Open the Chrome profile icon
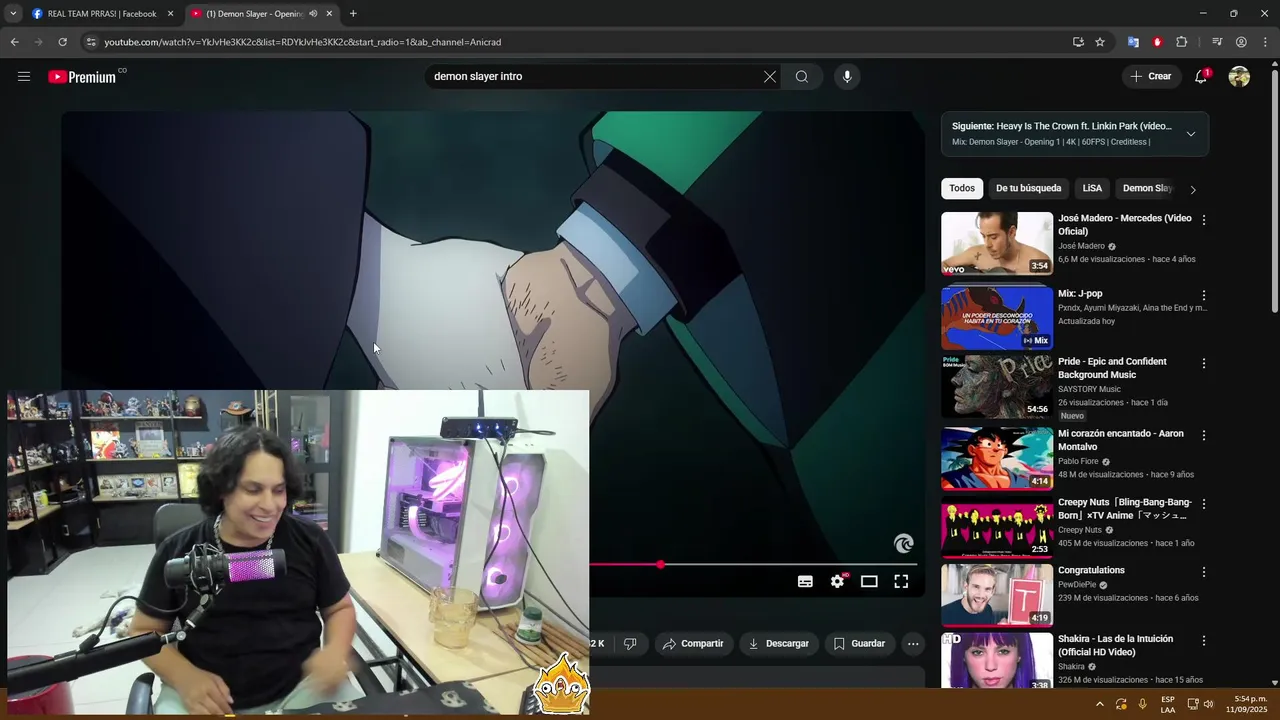Image resolution: width=1280 pixels, height=720 pixels. point(1241,42)
